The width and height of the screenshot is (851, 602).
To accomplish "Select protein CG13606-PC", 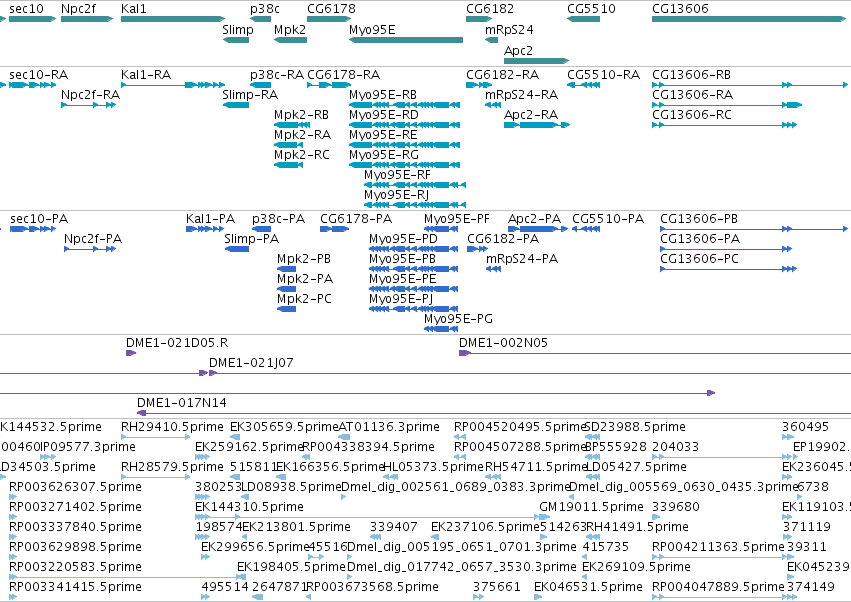I will coord(700,259).
